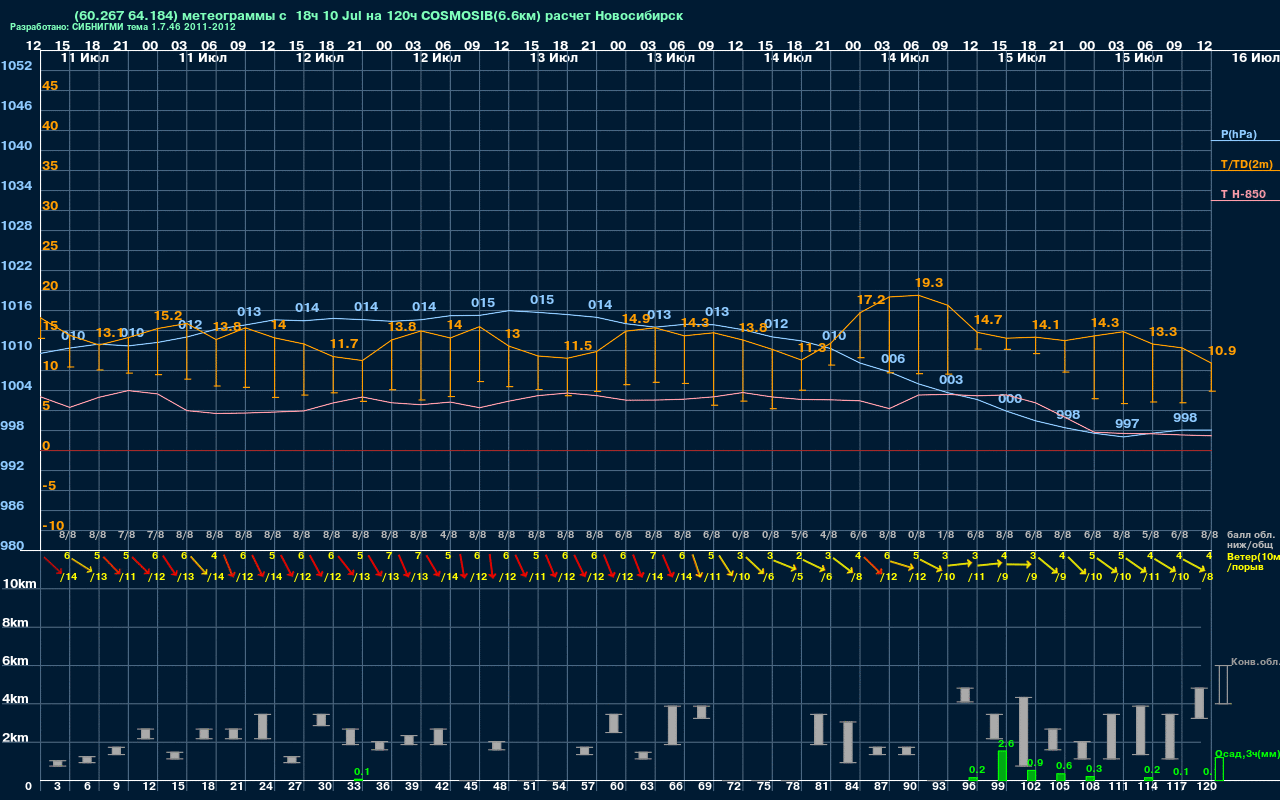Click the developer credit line СИБНИГМИ тема 1.7.46
1280x800 pixels.
[x=123, y=27]
